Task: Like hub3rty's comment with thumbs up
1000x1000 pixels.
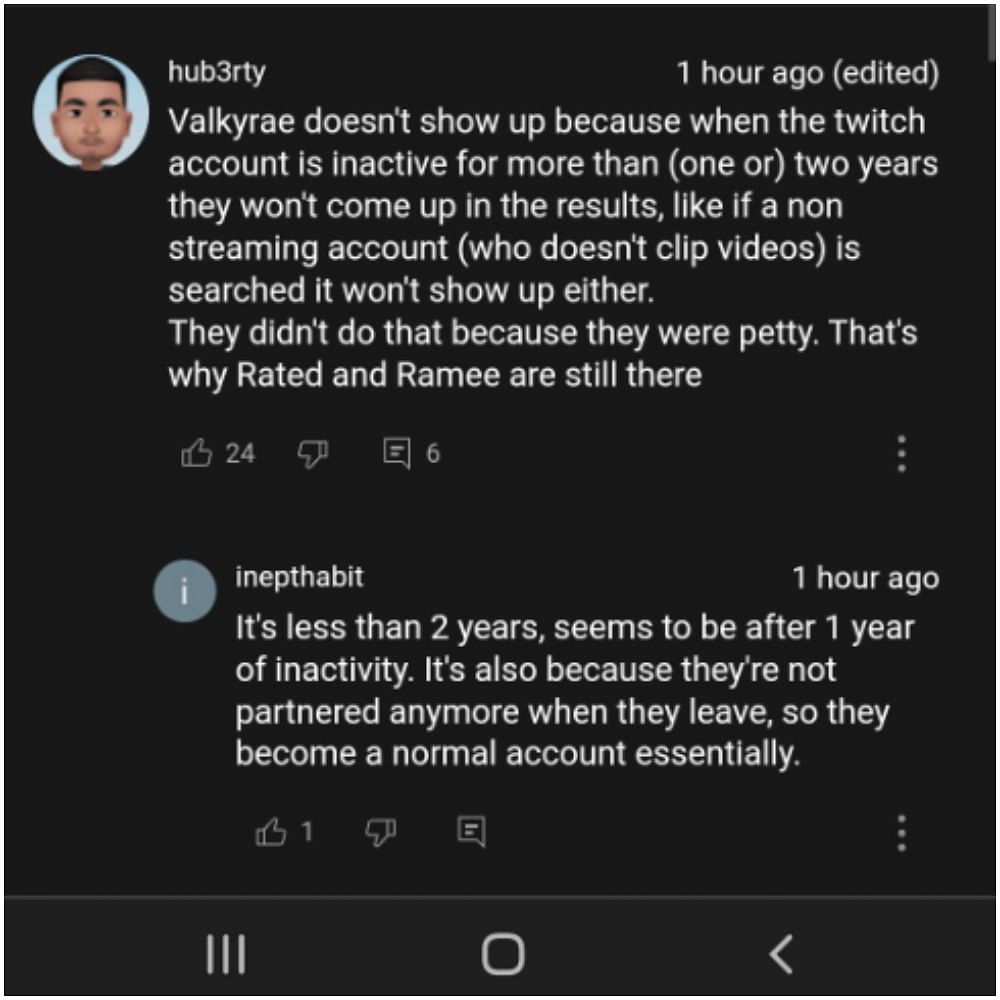Action: tap(197, 454)
